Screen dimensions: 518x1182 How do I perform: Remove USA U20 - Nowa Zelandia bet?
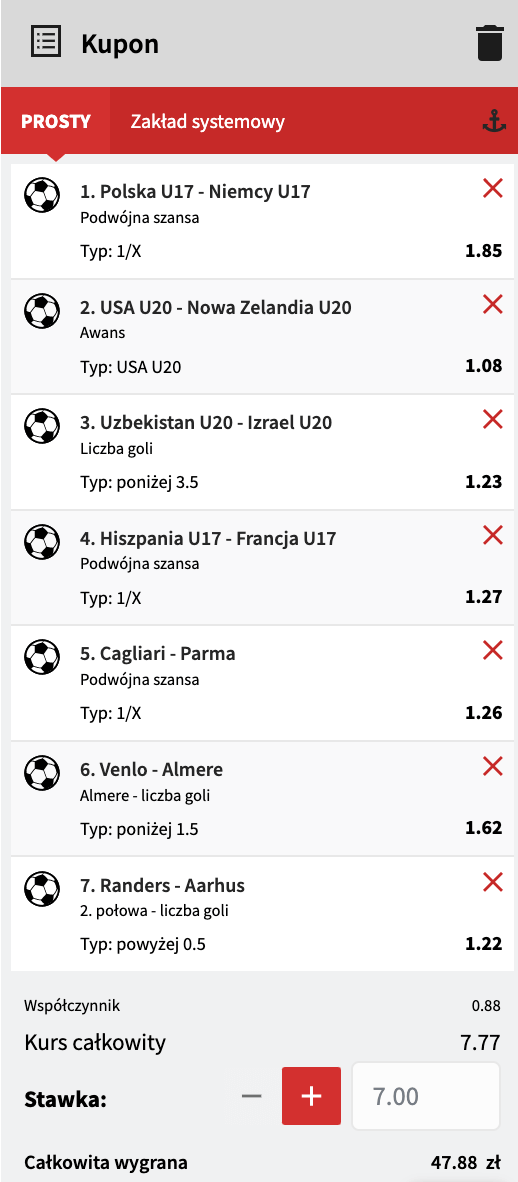[x=492, y=305]
